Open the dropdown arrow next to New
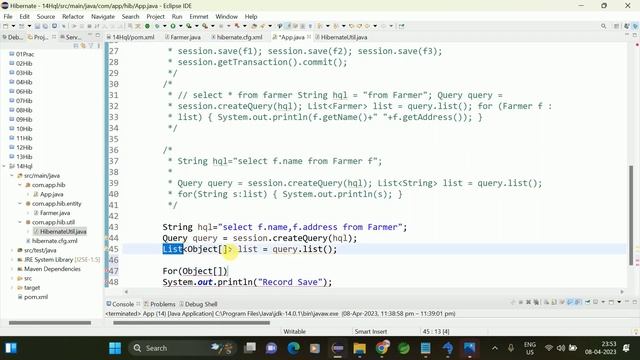 13,26
